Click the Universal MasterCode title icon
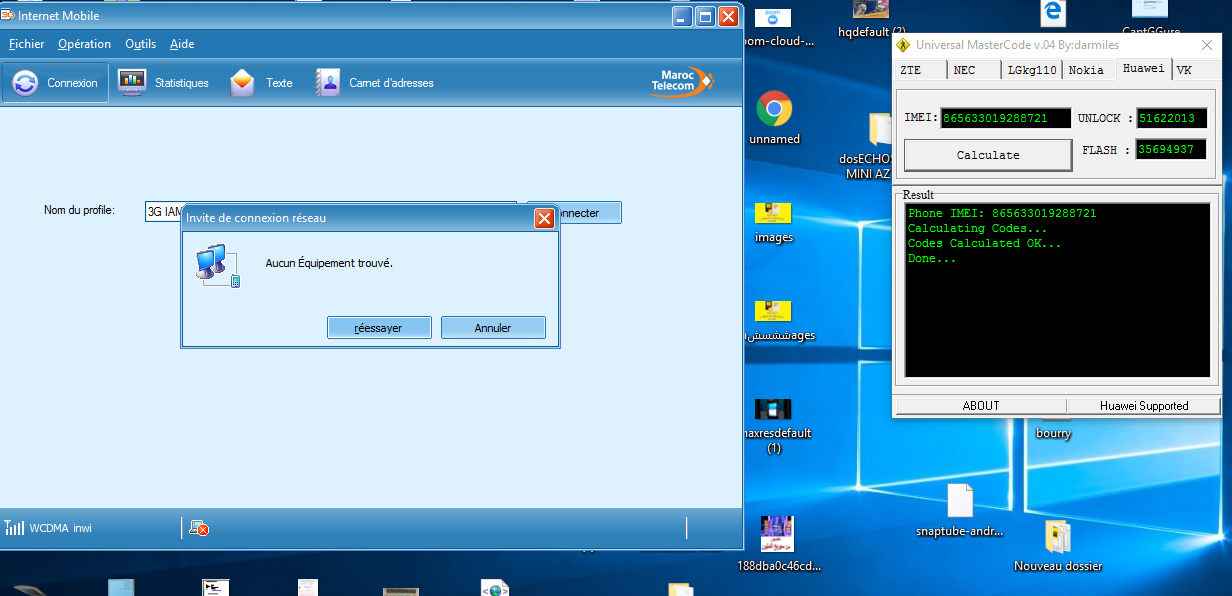This screenshot has width=1232, height=596. (x=903, y=45)
